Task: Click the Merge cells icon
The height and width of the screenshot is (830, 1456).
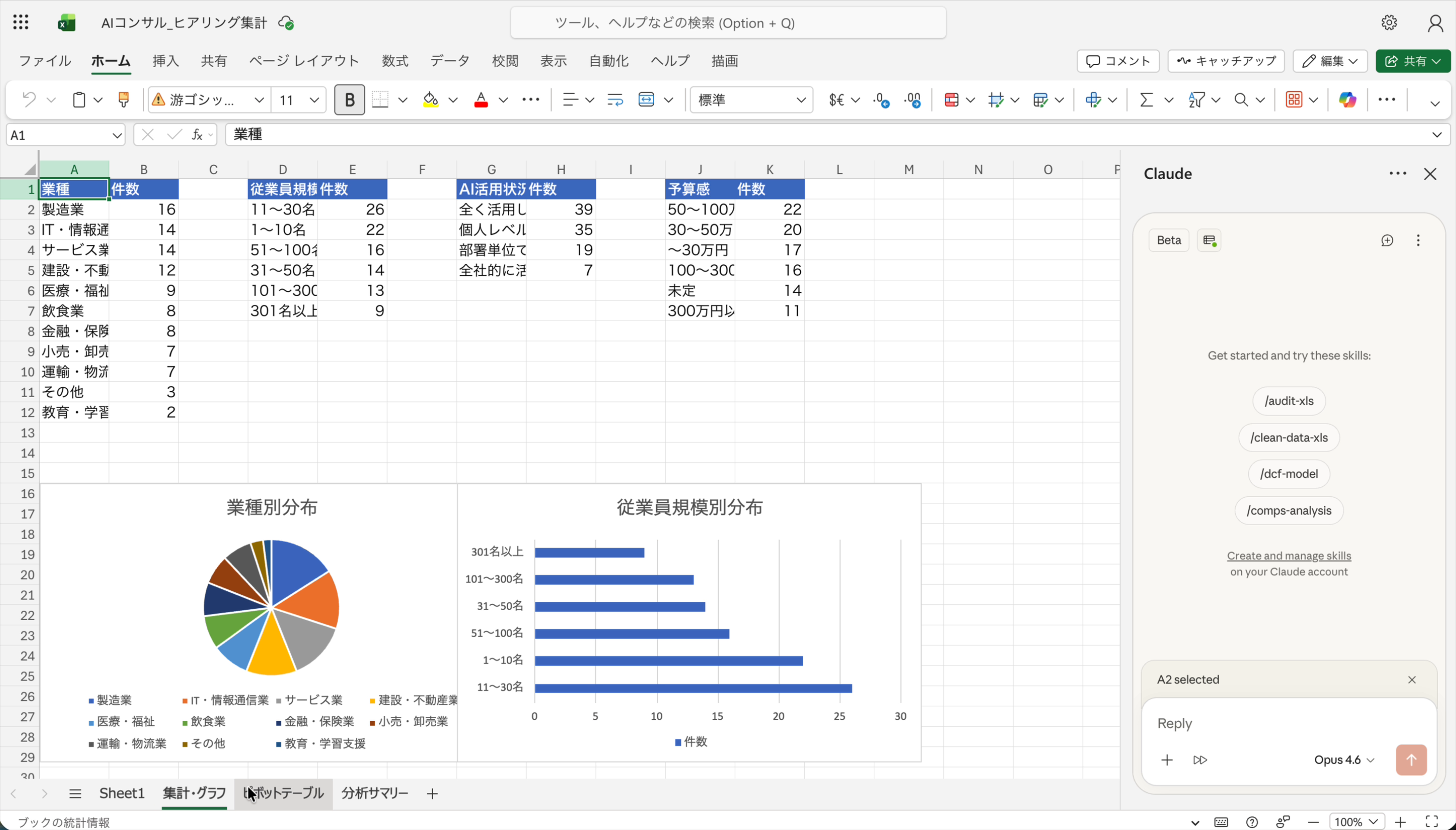Action: [646, 100]
